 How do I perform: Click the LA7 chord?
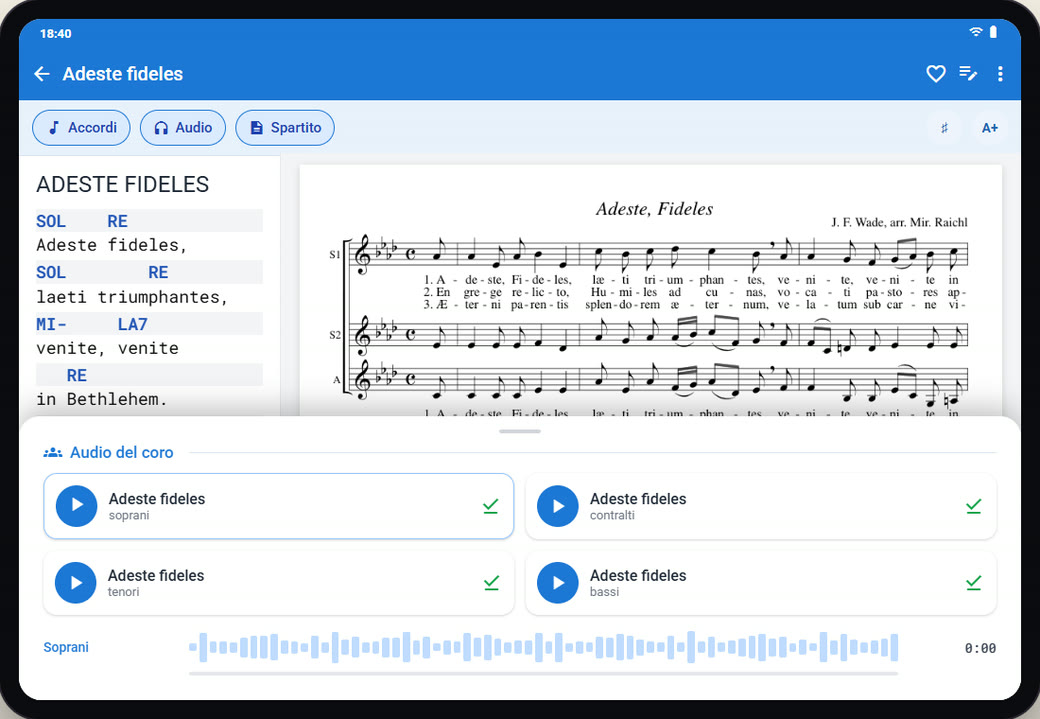coord(133,324)
